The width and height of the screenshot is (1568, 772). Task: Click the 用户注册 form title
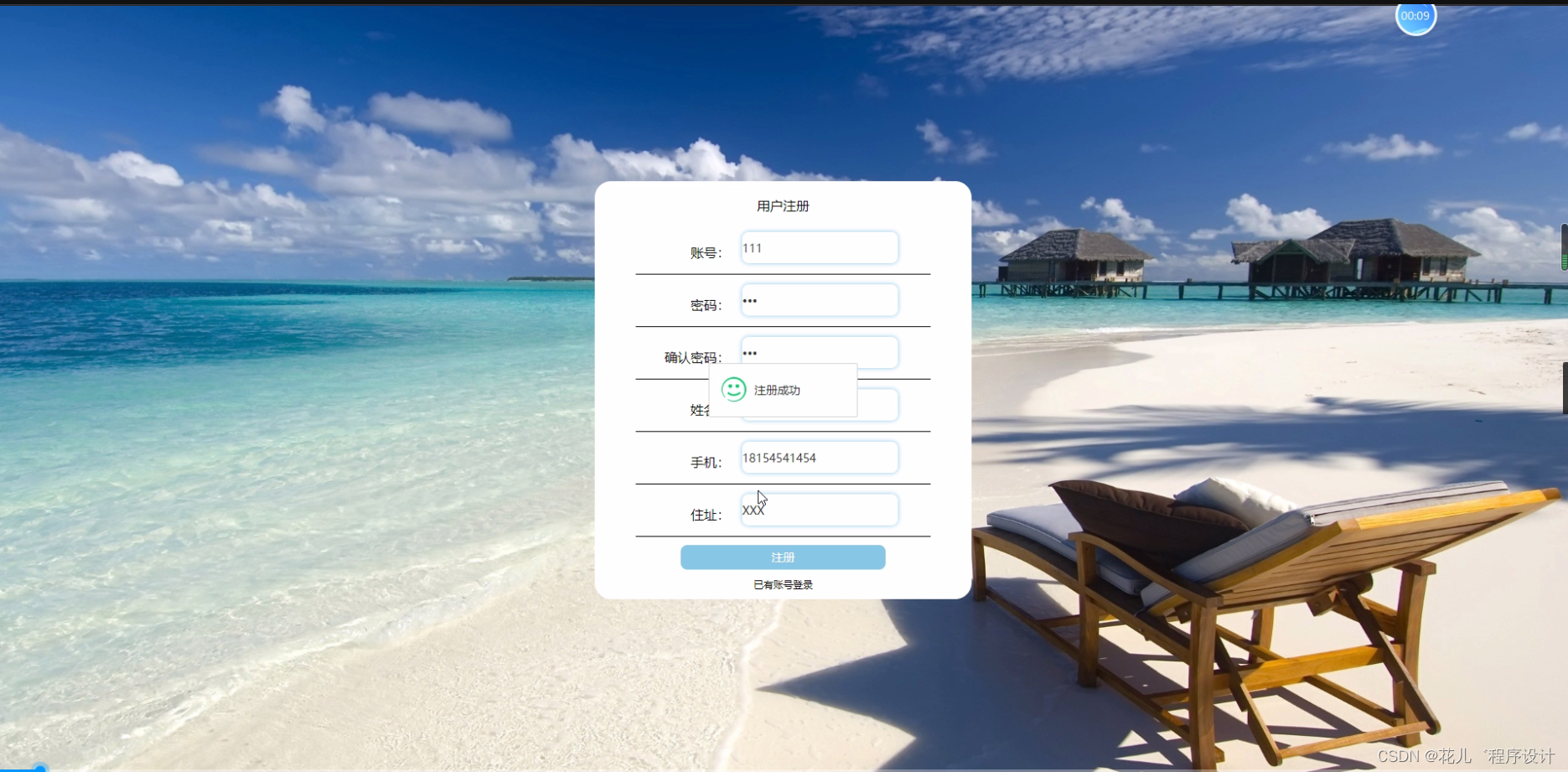pos(782,205)
